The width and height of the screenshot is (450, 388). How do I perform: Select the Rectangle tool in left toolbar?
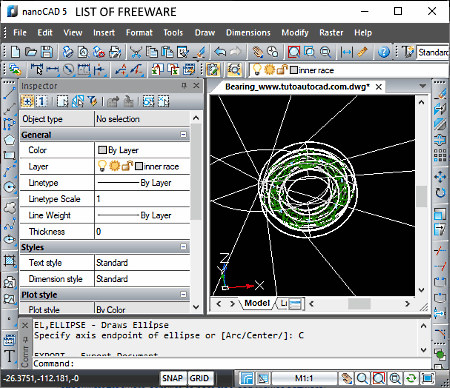point(10,155)
